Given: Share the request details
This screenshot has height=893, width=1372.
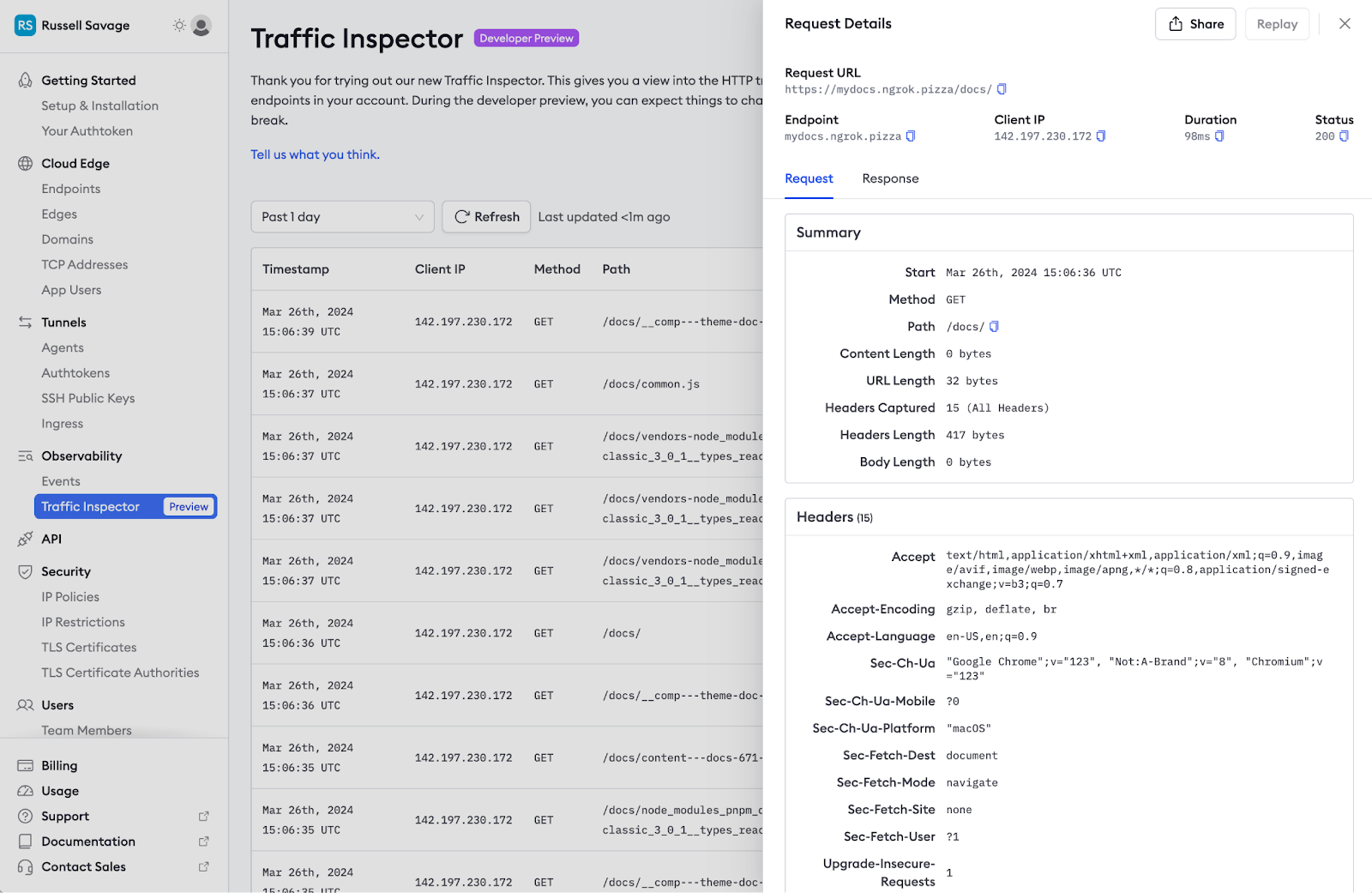Looking at the screenshot, I should point(1195,24).
